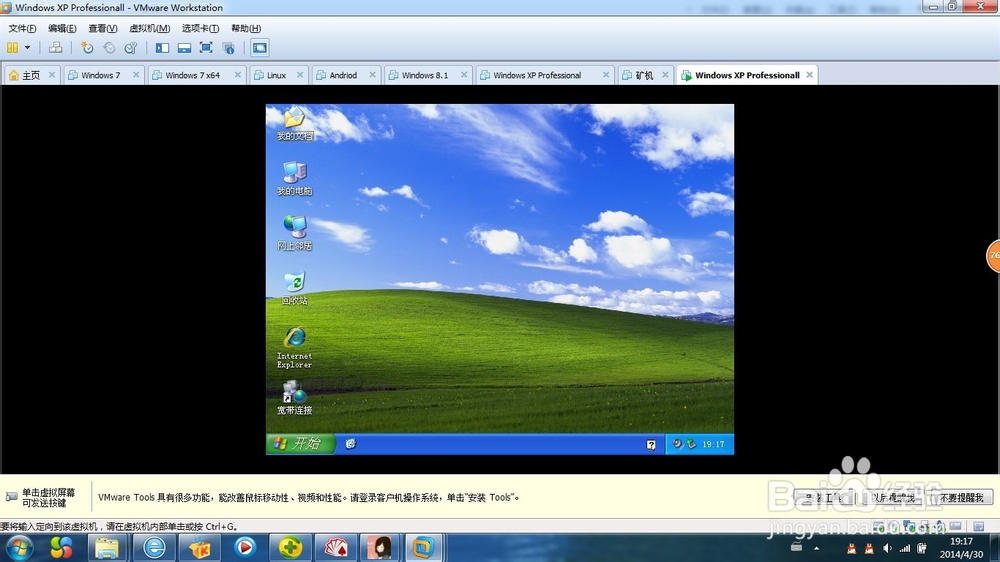Revert to the previous snapshot
1000x562 pixels.
pyautogui.click(x=109, y=47)
